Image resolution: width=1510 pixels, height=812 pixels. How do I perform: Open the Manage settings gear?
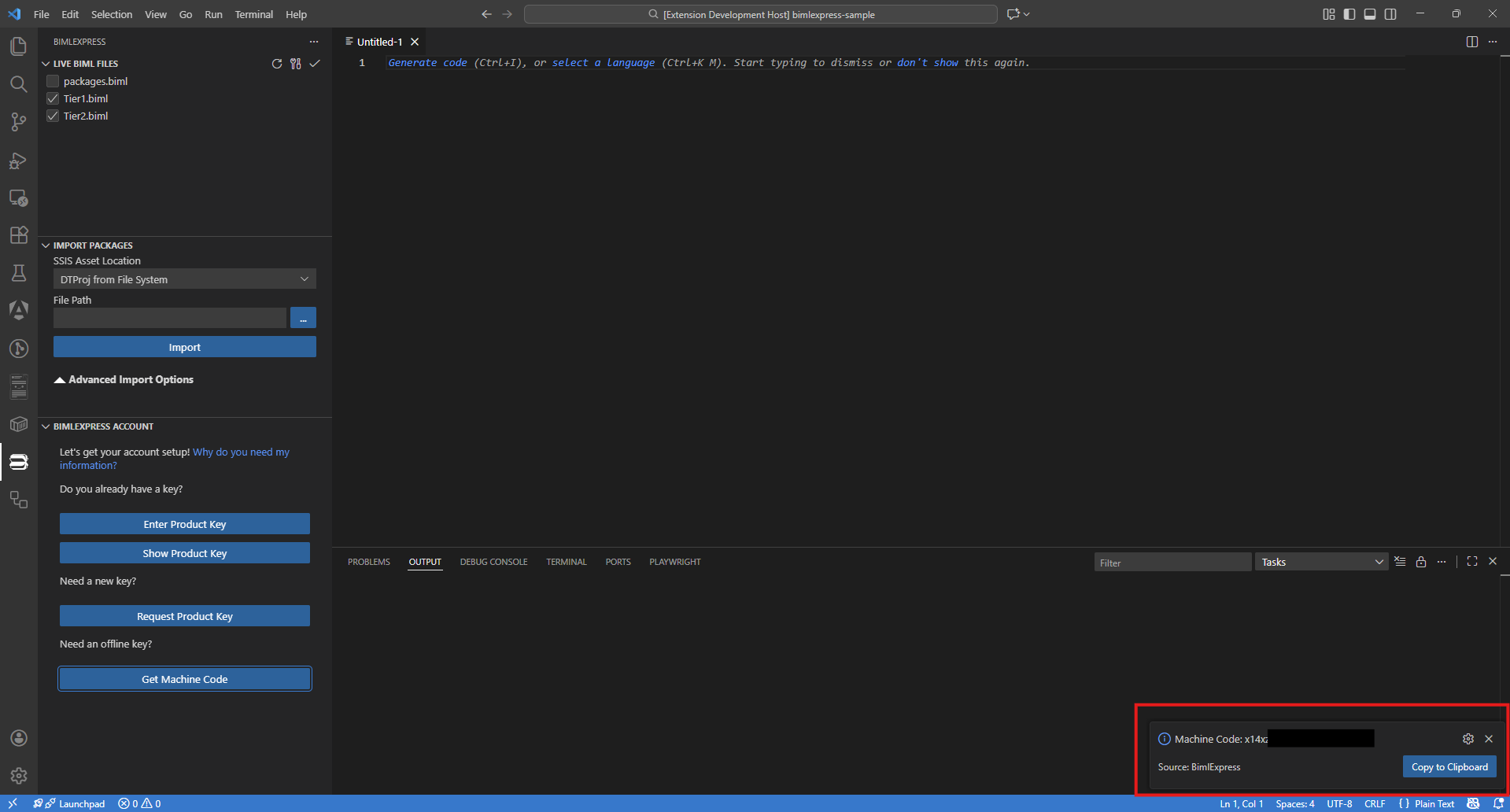click(19, 776)
